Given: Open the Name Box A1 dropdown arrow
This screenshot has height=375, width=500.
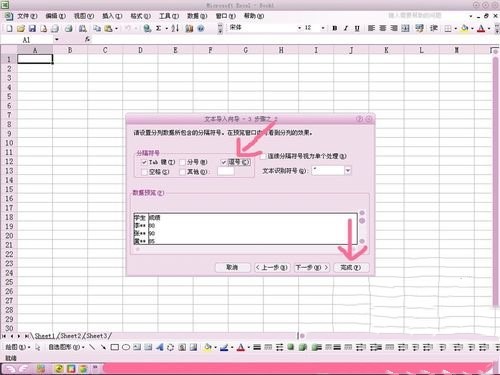Looking at the screenshot, I should click(57, 40).
